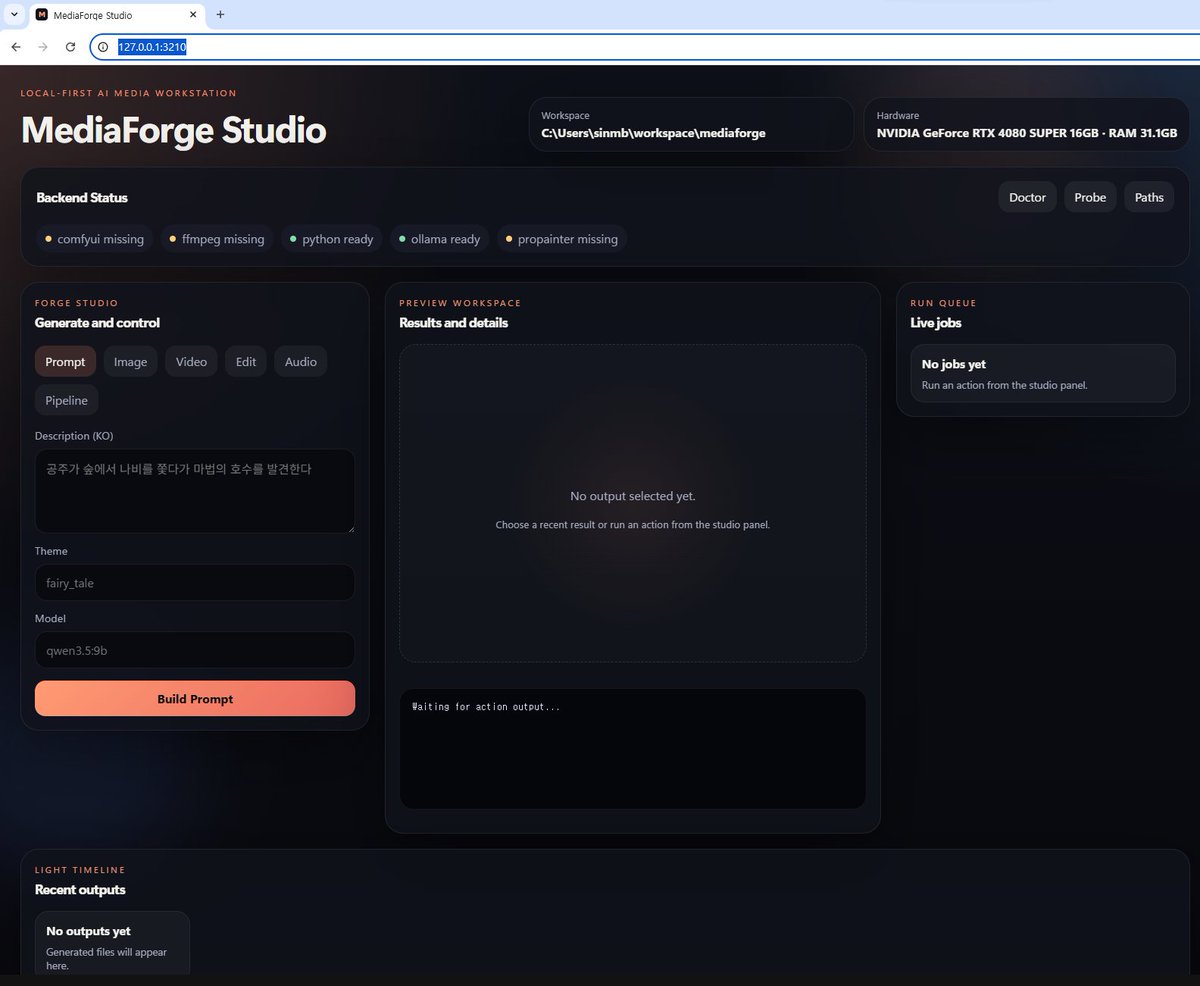1200x986 pixels.
Task: Switch to the Image tab
Action: pyautogui.click(x=130, y=361)
